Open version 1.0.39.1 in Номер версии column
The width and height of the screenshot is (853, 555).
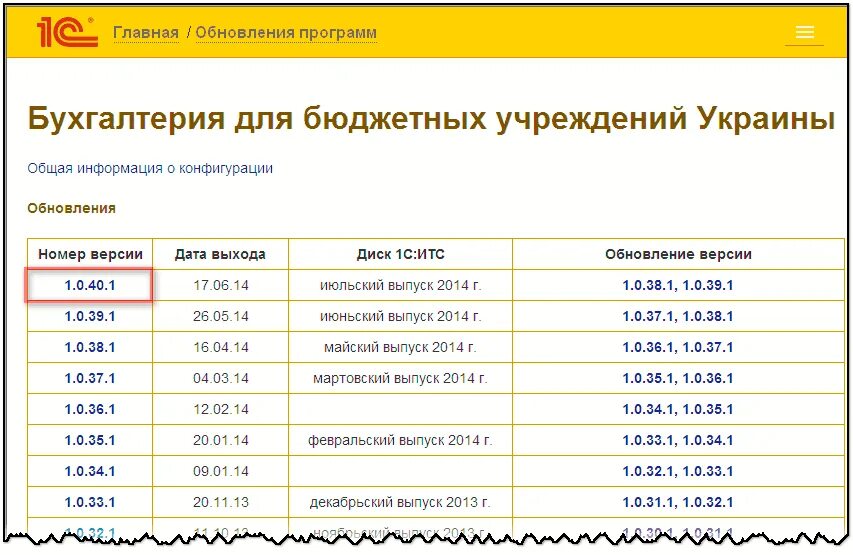coord(90,316)
